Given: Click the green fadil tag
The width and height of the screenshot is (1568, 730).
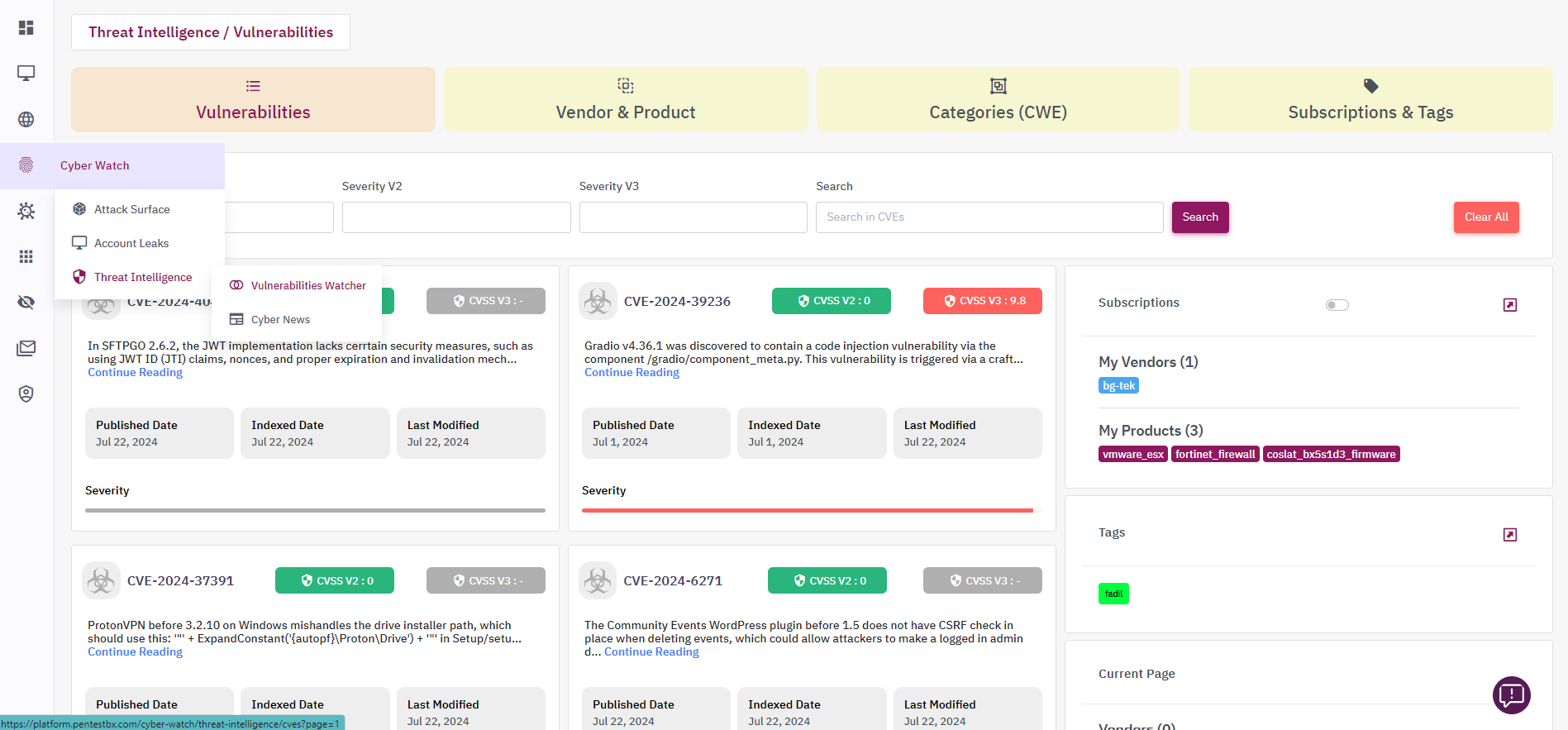Looking at the screenshot, I should [x=1113, y=594].
